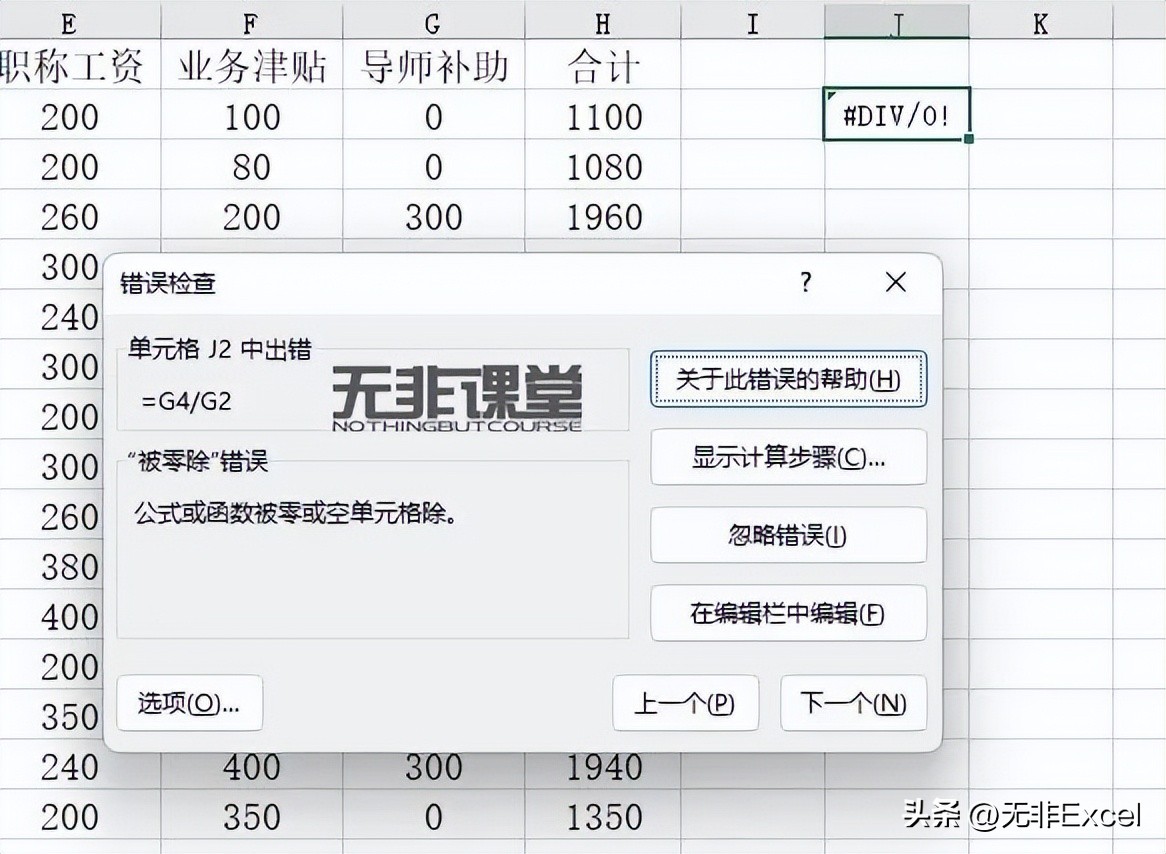
Task: Go to next error with '下一个(N)'
Action: [x=853, y=703]
